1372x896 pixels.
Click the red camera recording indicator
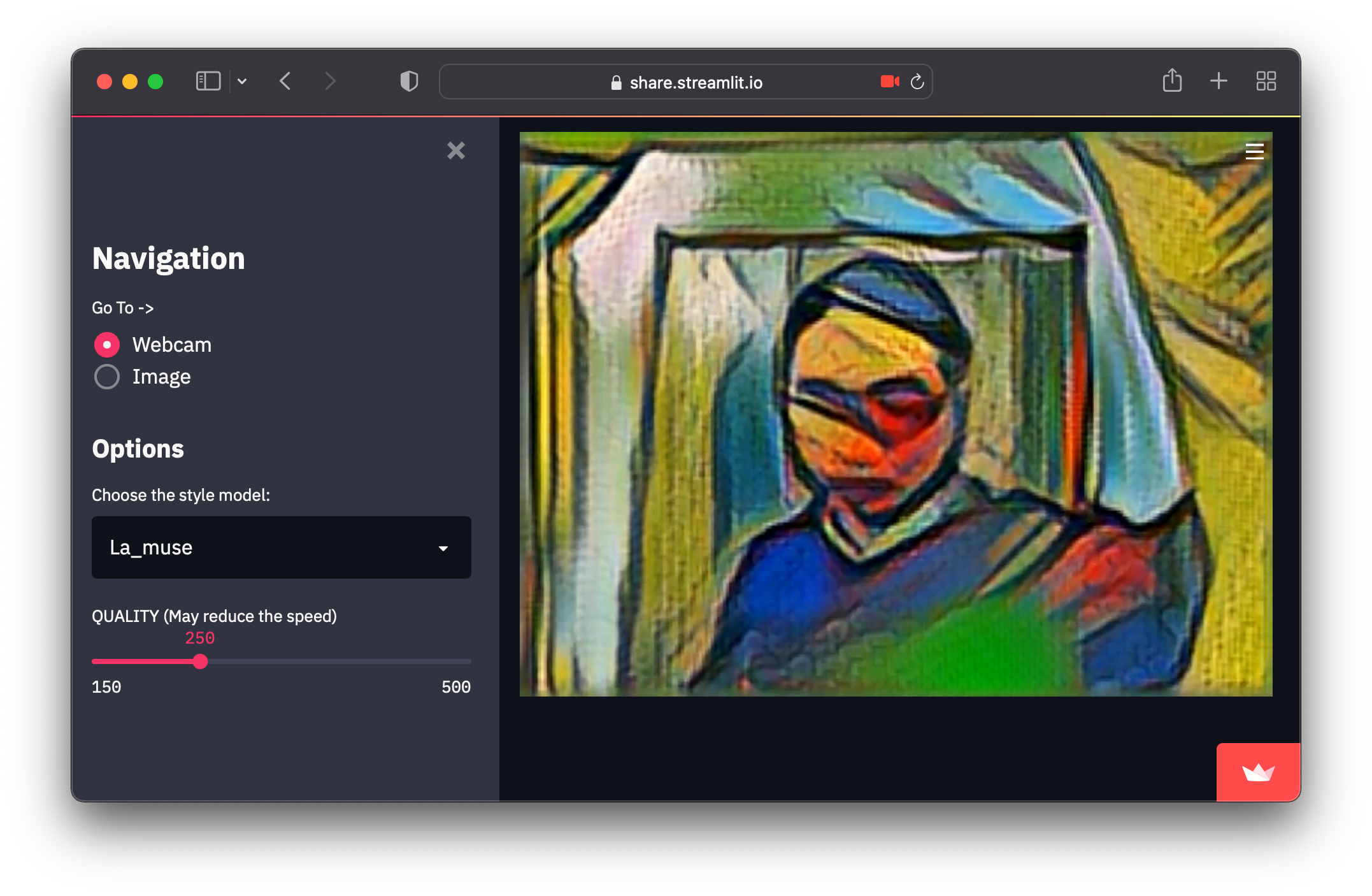889,82
